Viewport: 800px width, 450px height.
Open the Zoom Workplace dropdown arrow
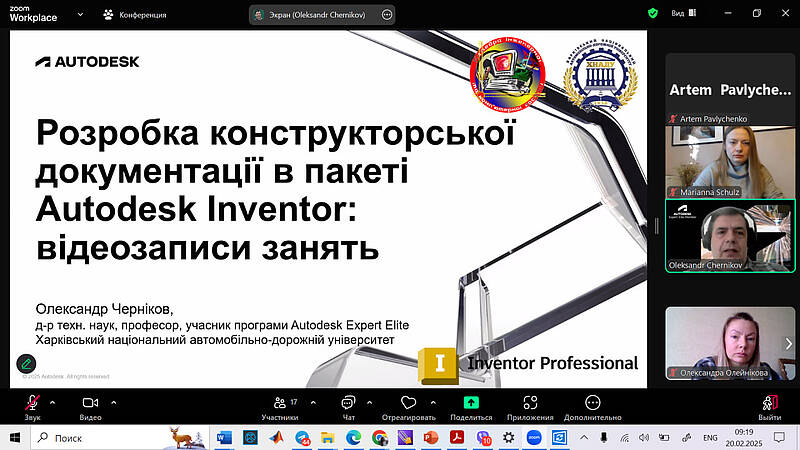[x=80, y=15]
